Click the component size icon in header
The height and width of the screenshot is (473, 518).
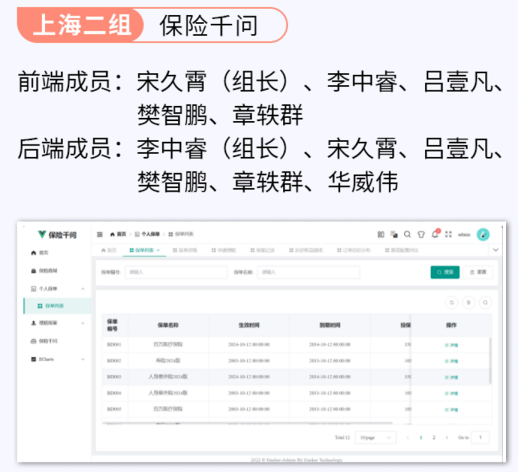(381, 234)
